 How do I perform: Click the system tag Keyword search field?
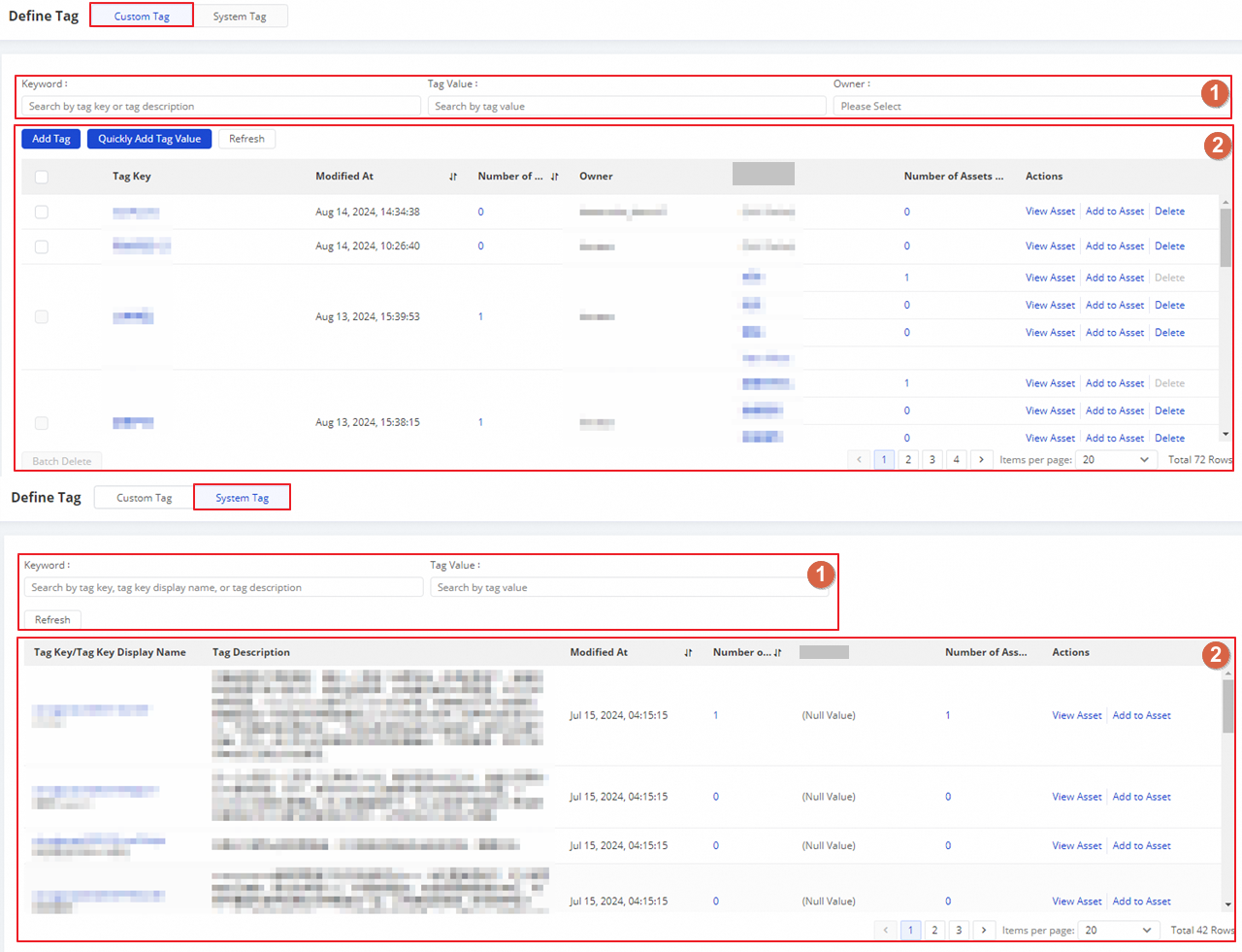tap(223, 587)
